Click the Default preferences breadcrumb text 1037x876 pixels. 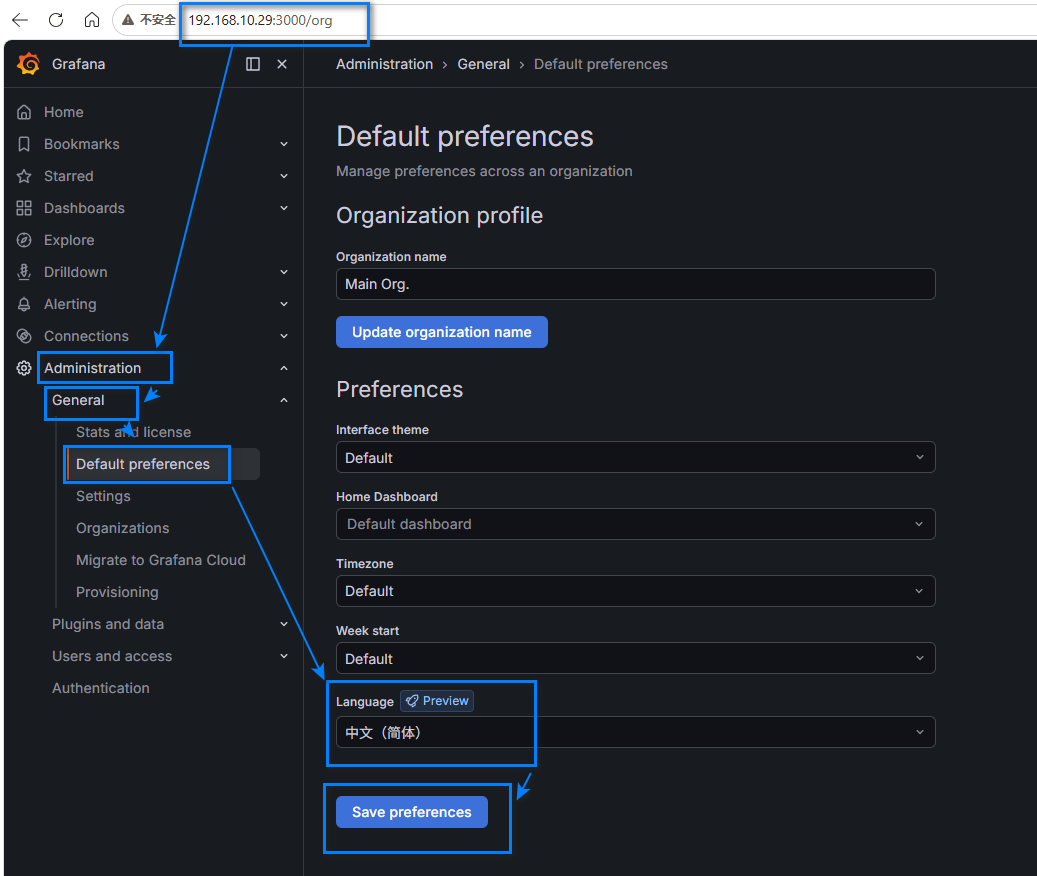pos(601,64)
